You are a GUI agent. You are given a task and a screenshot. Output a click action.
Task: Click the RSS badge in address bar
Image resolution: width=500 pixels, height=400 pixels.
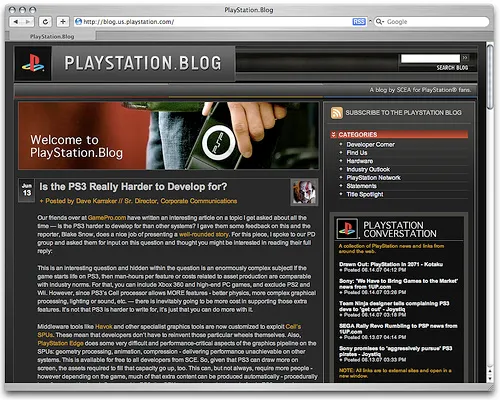tap(359, 22)
